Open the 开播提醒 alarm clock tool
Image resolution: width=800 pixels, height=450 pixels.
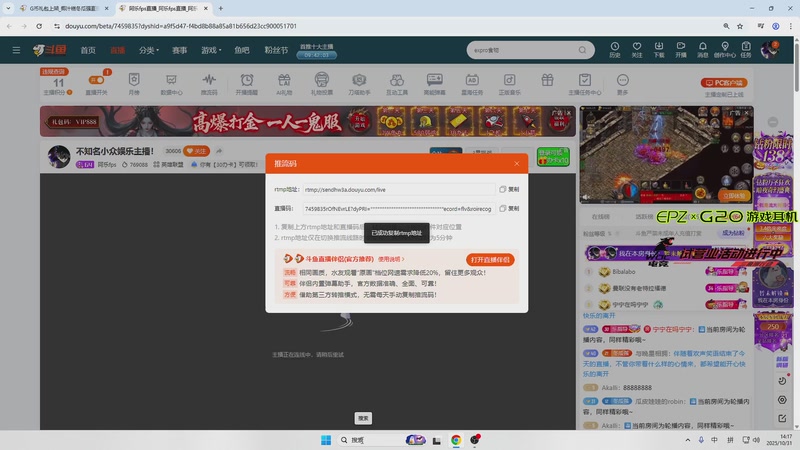pos(246,84)
